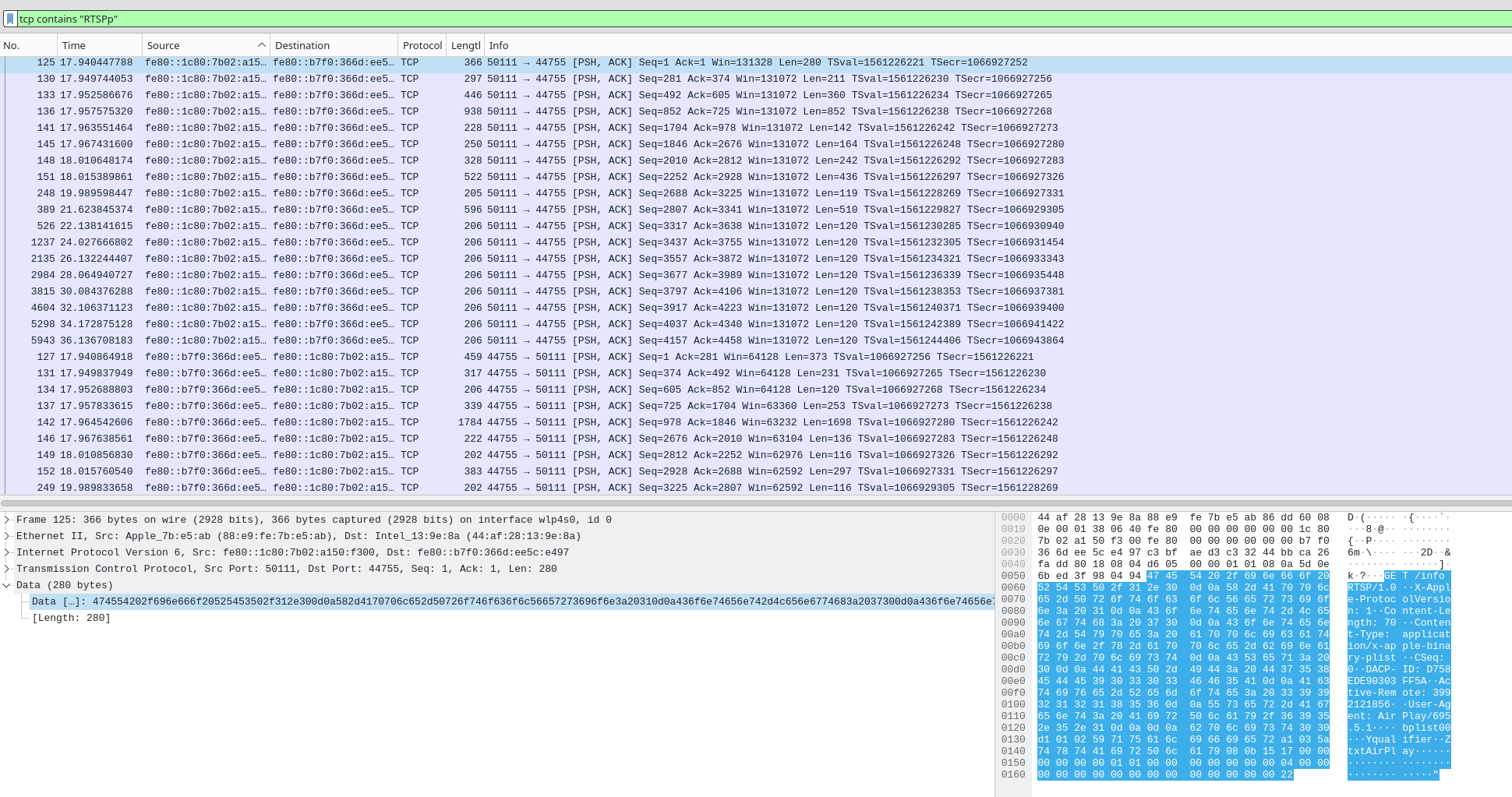Click ASCII text 'txtAirPl' in byte pane
The height and width of the screenshot is (797, 1512).
(1372, 751)
